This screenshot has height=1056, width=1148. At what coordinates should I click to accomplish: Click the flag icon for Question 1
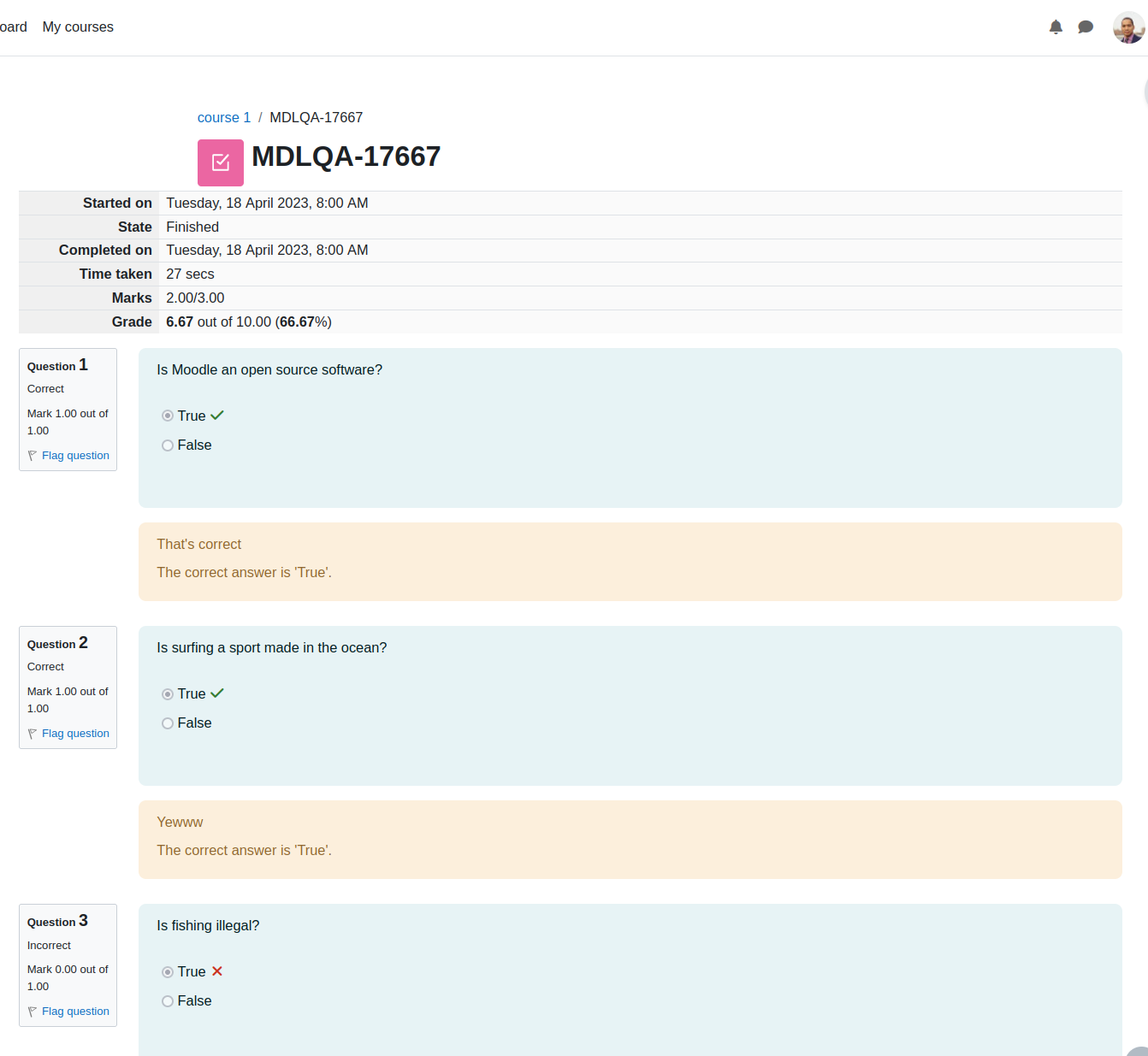tap(33, 456)
